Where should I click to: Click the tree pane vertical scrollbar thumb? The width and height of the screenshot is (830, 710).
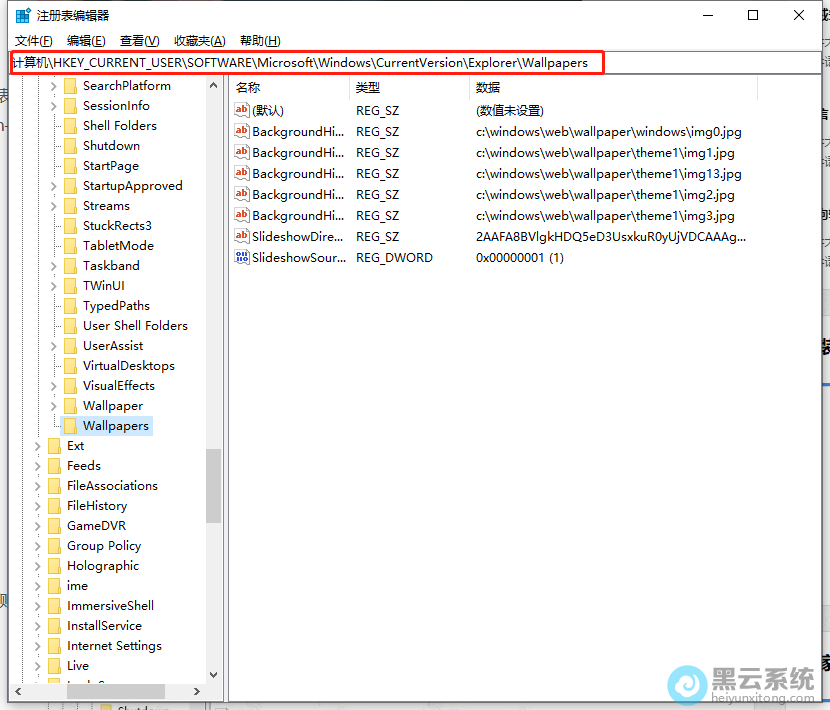pyautogui.click(x=213, y=485)
